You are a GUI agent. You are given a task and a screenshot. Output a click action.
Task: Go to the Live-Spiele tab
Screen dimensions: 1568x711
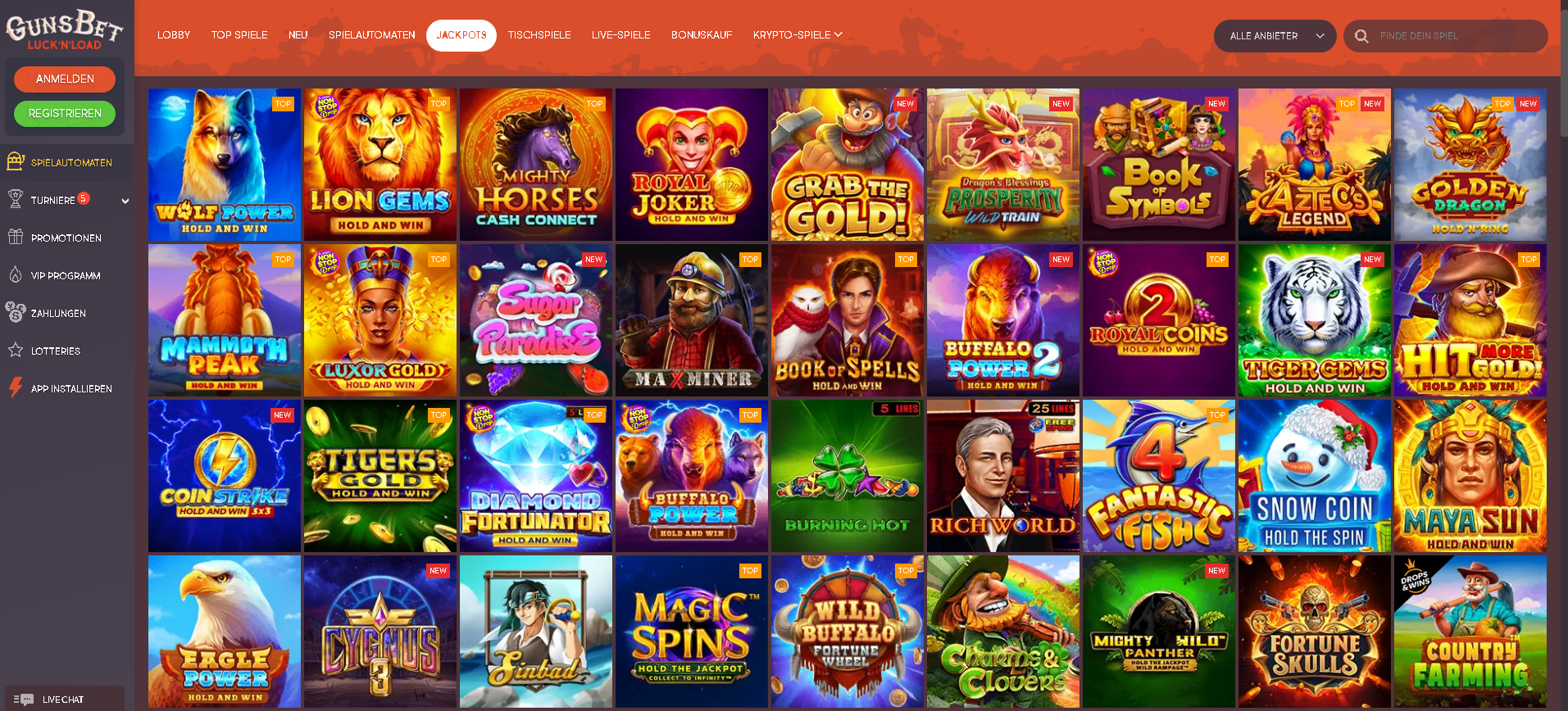(621, 35)
